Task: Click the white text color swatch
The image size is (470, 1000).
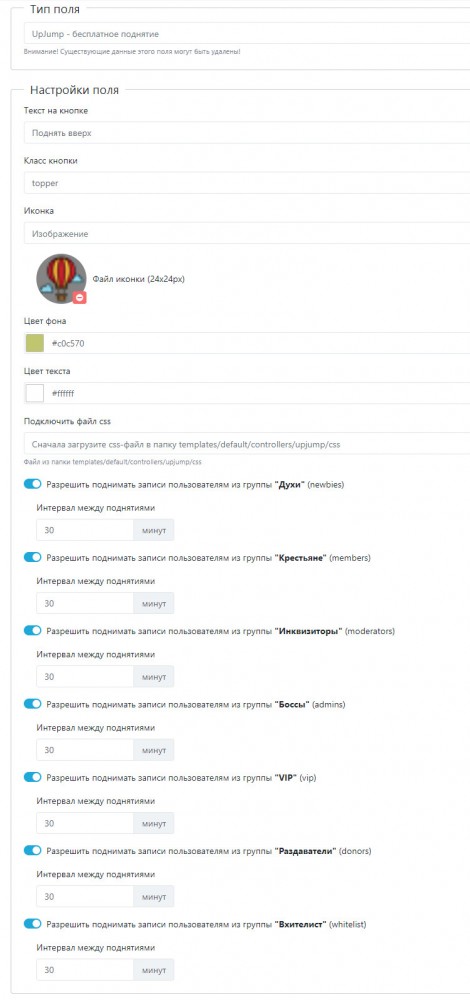Action: (34, 393)
